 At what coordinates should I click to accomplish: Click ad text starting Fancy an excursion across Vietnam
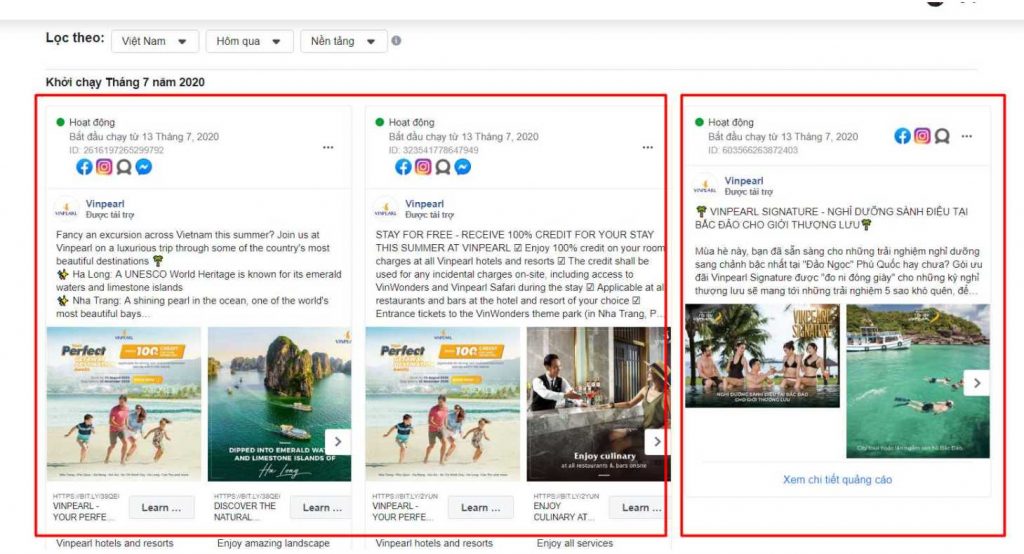(x=199, y=274)
